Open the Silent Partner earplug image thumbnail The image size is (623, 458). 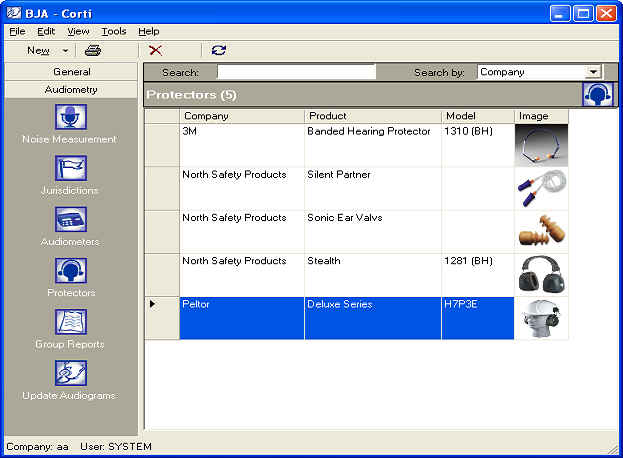(x=541, y=189)
